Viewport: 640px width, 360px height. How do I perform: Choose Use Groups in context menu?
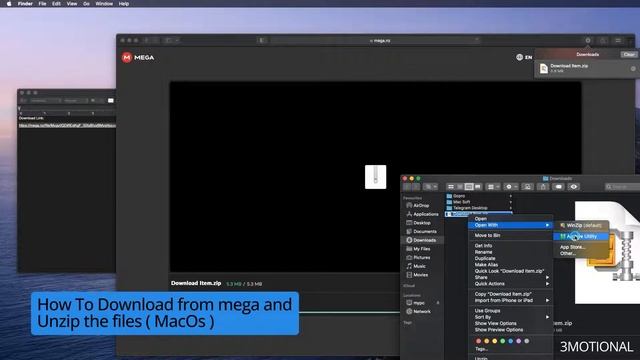pyautogui.click(x=510, y=311)
